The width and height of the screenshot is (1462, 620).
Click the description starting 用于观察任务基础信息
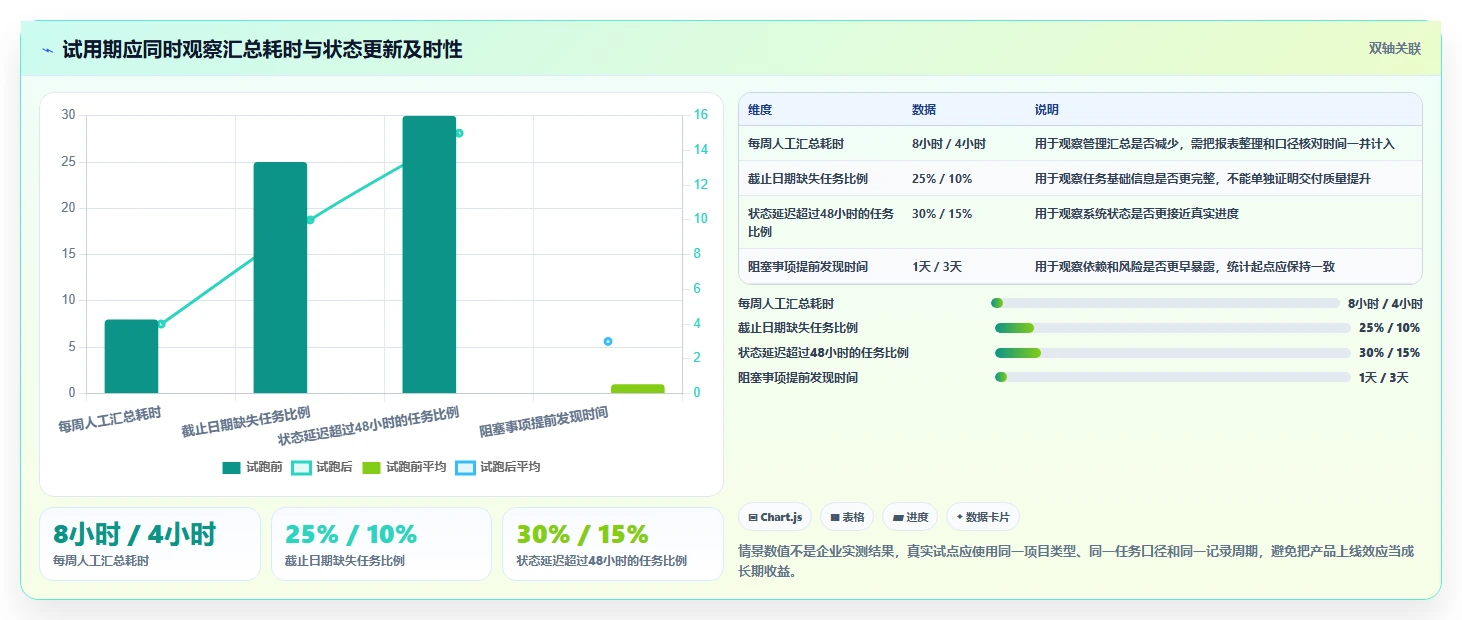[1203, 179]
